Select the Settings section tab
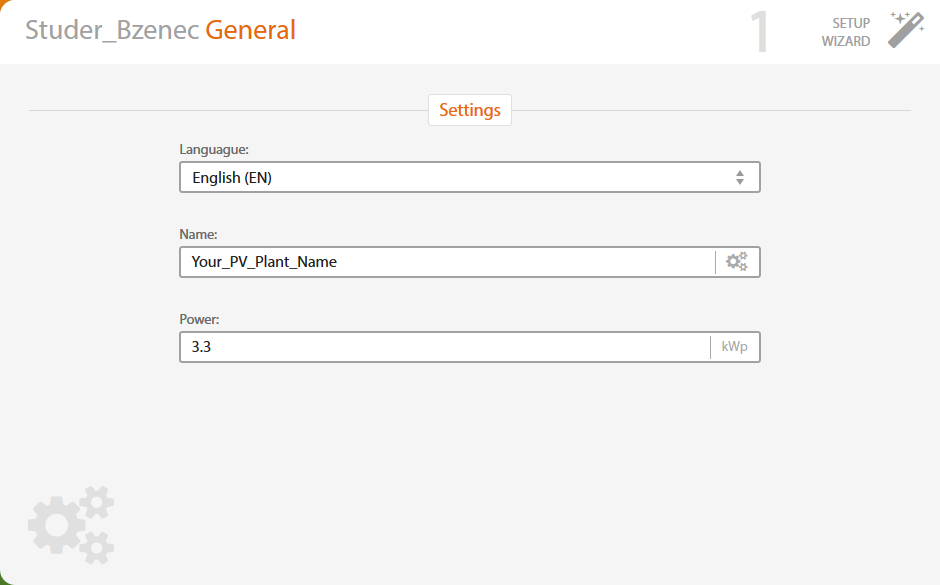This screenshot has height=585, width=940. 469,110
